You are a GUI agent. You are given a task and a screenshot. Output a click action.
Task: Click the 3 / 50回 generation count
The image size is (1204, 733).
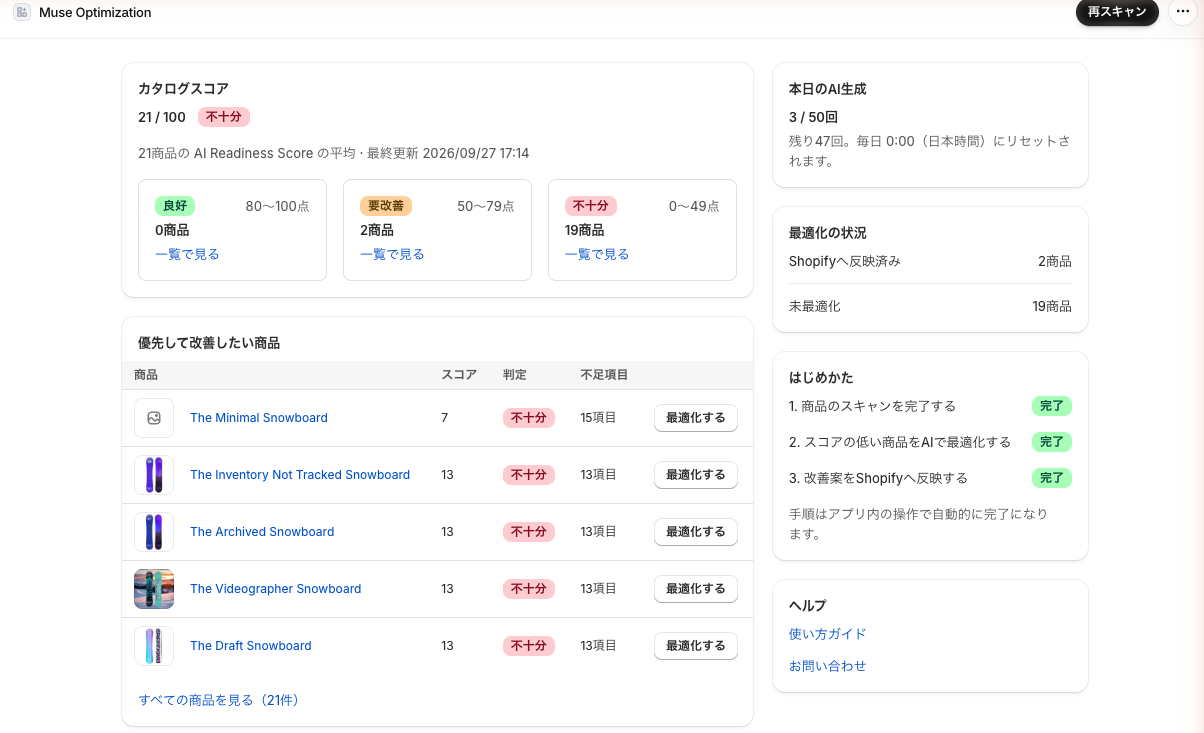[x=813, y=117]
